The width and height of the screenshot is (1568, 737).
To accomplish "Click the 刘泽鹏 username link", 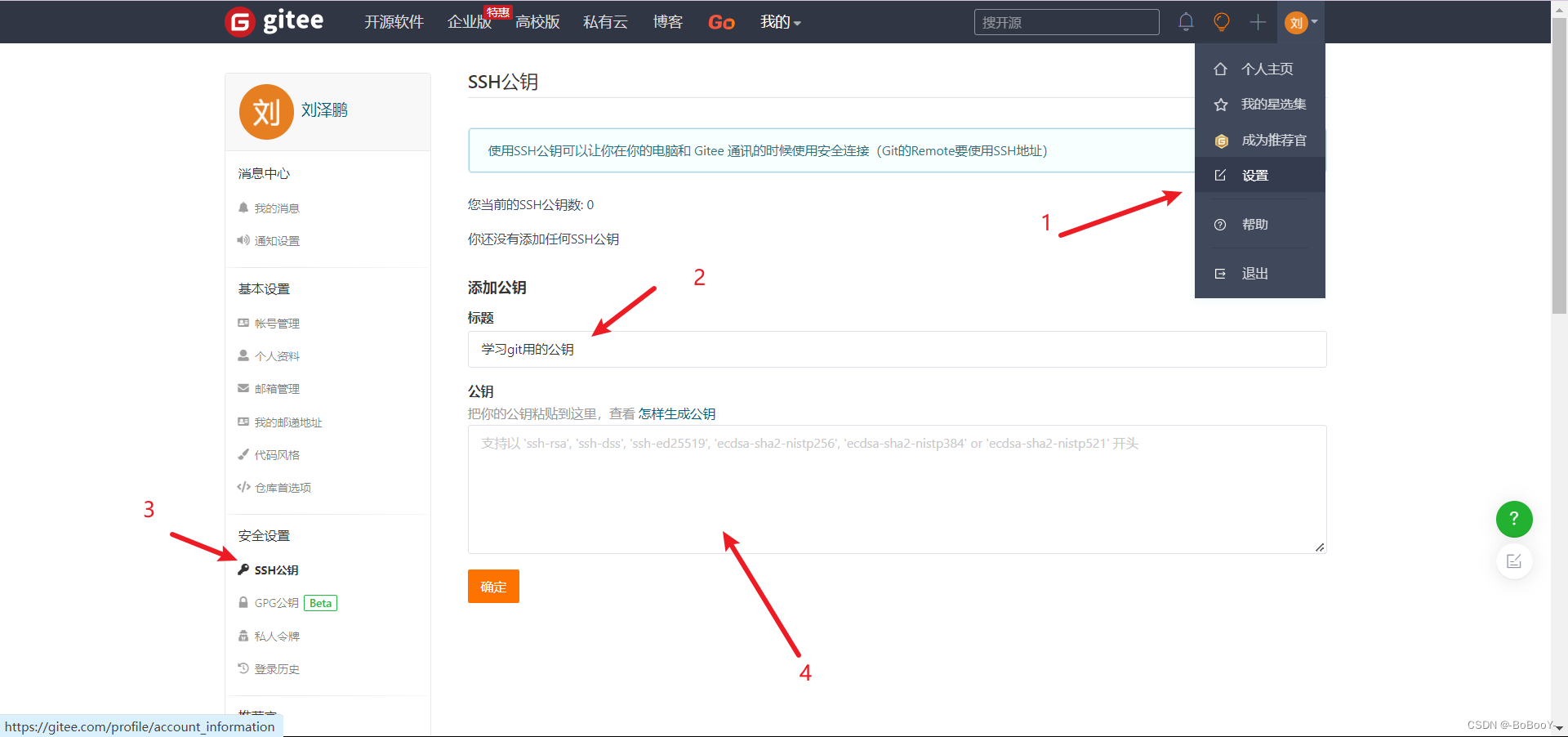I will 324,109.
